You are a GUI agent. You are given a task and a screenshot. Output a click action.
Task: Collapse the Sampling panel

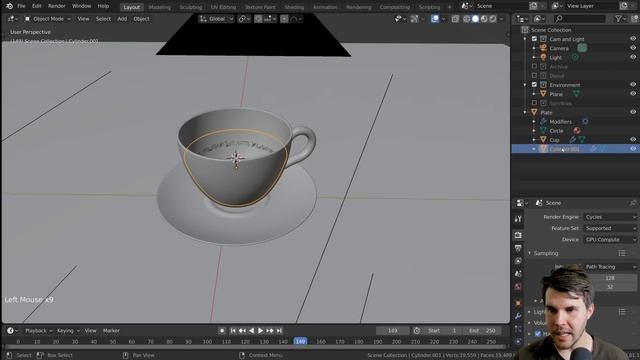(529, 253)
